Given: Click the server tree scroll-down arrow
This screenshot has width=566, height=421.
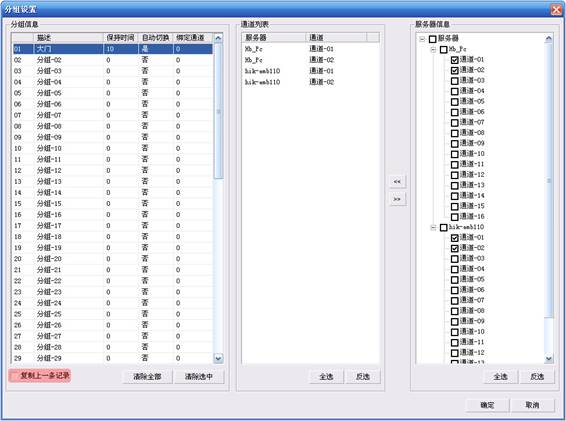Looking at the screenshot, I should point(549,359).
